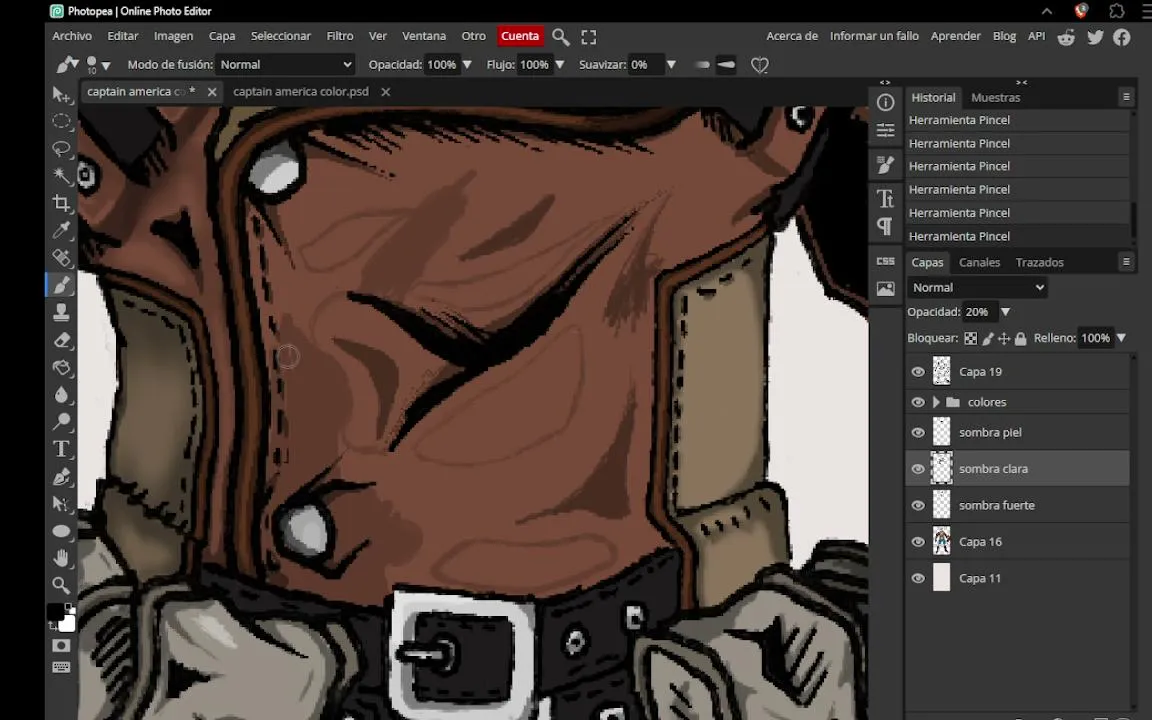This screenshot has width=1152, height=720.
Task: Hide the sombra piel layer
Action: point(918,433)
